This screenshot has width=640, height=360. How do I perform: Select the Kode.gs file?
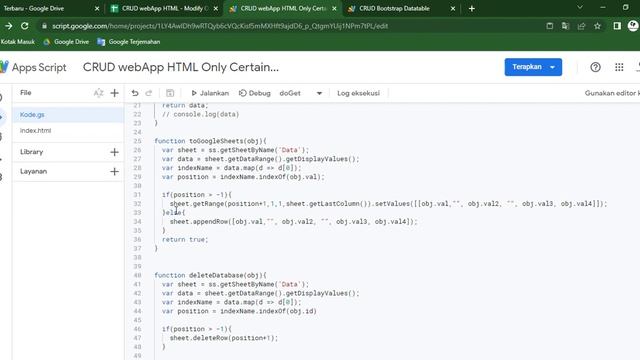(x=68, y=115)
